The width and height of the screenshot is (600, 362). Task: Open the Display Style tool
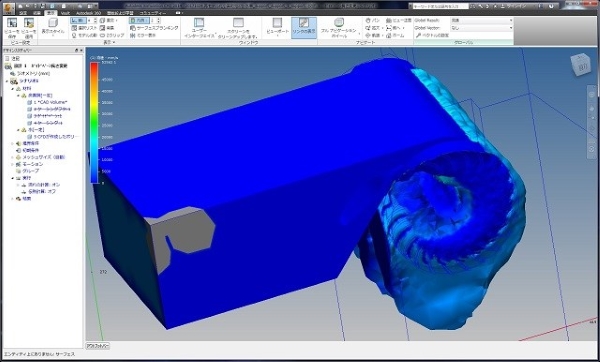[x=53, y=27]
